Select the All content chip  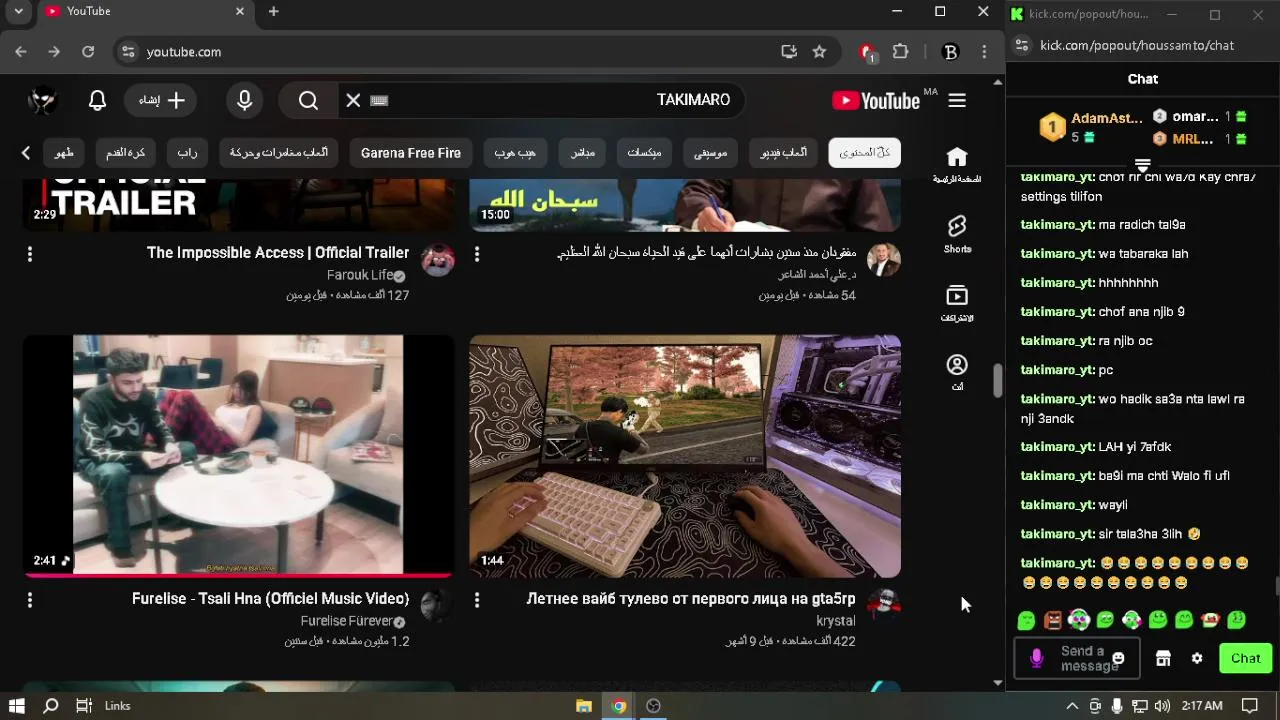tap(865, 153)
